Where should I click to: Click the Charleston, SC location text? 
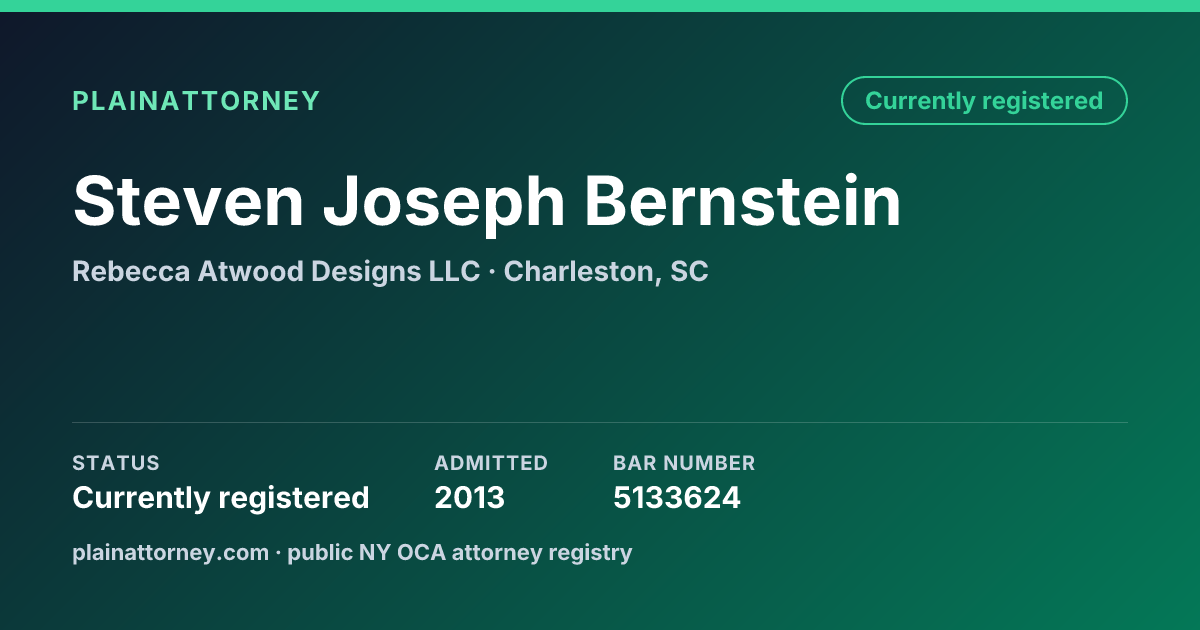[x=606, y=271]
